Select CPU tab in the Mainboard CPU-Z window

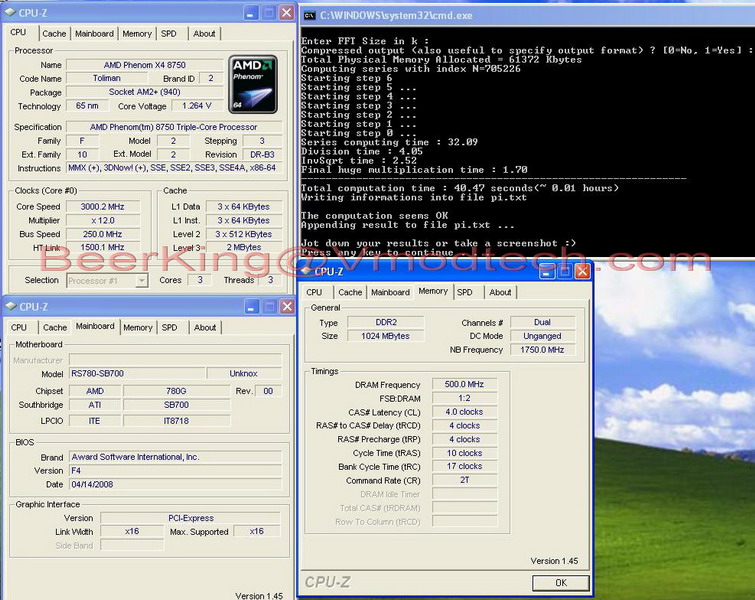[19, 327]
